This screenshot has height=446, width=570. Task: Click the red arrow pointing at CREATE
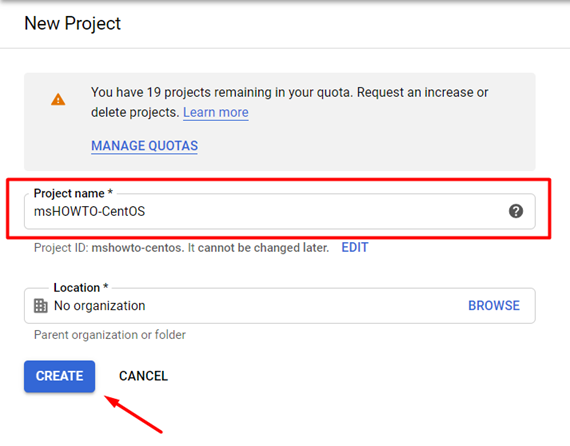pos(133,414)
